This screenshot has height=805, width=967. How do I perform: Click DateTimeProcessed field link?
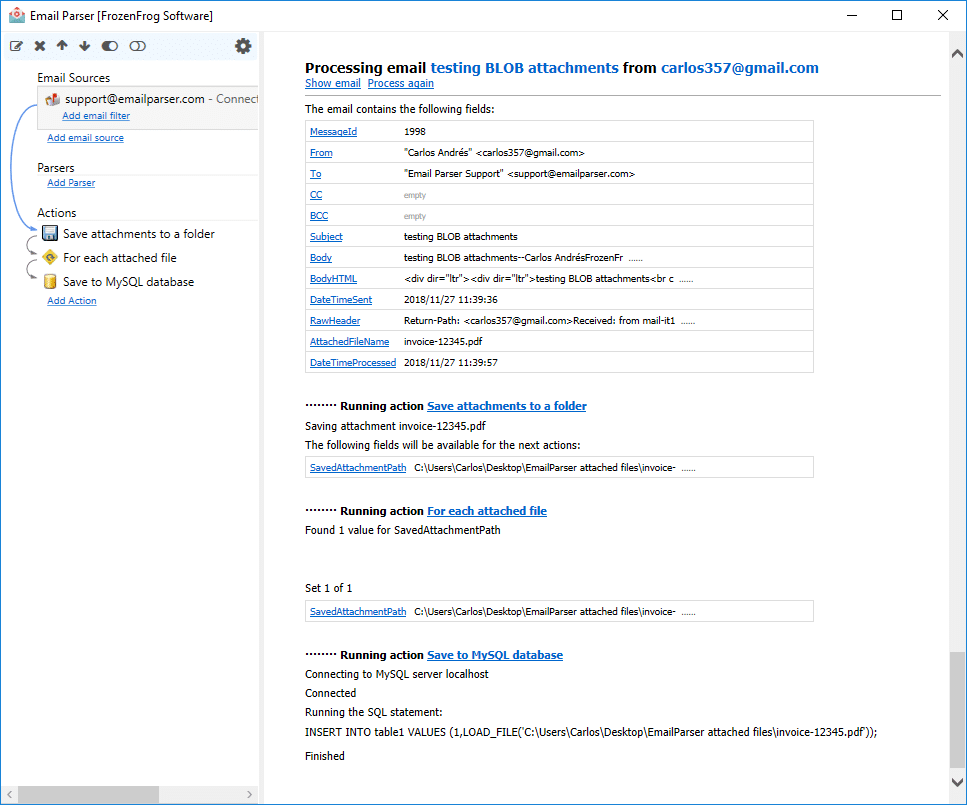click(x=353, y=362)
